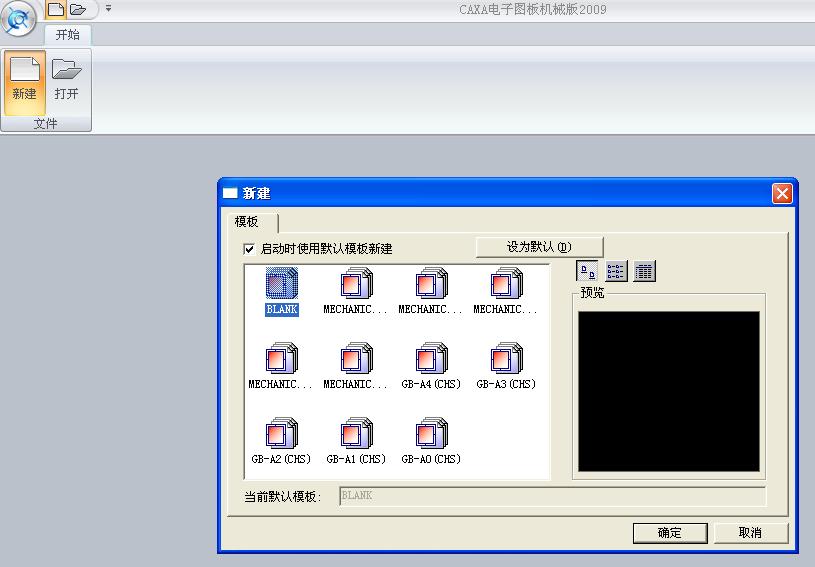Select the first MECHANIC template in top row
This screenshot has width=815, height=567.
click(x=356, y=291)
